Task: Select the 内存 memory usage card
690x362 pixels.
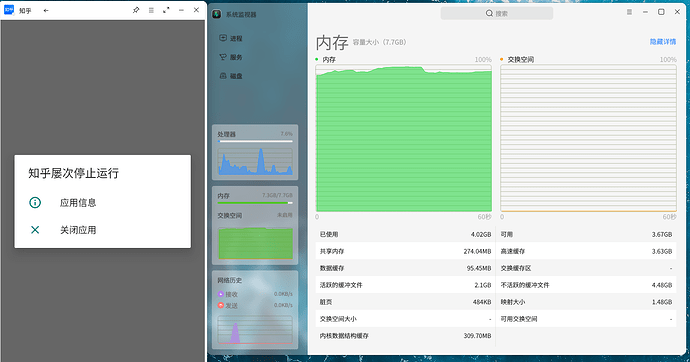Action: point(255,226)
